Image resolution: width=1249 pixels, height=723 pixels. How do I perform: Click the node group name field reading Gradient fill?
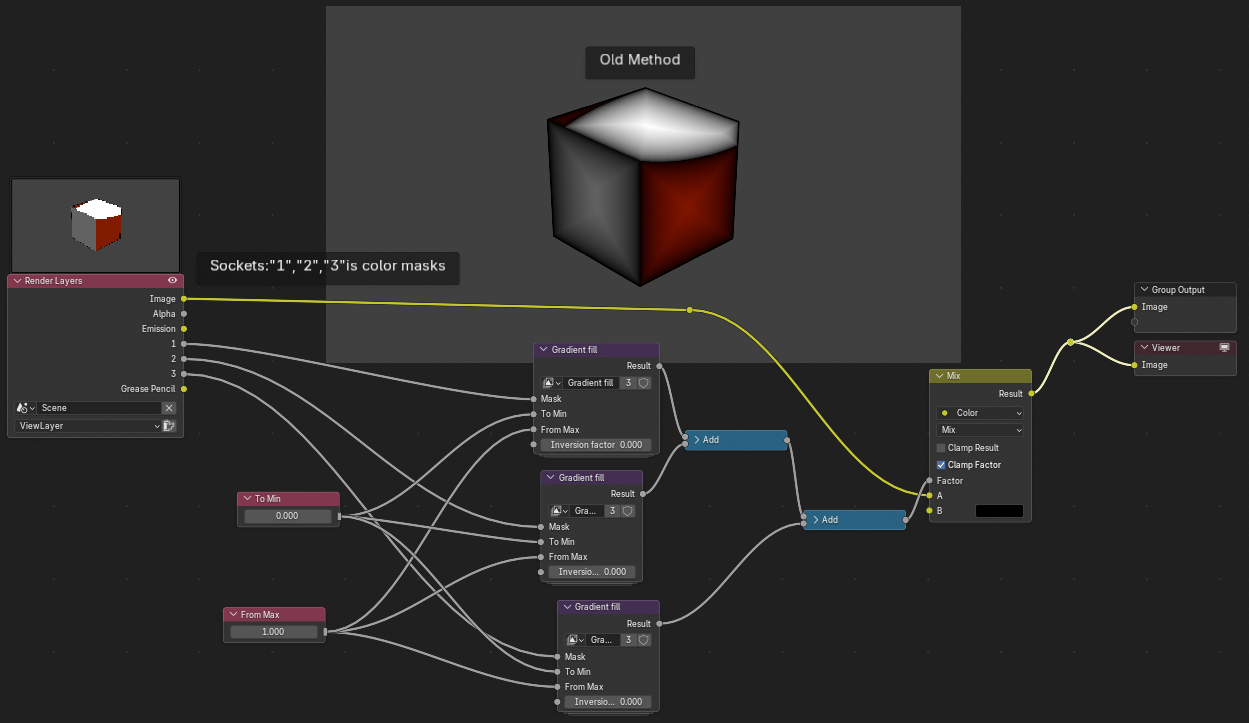tap(591, 383)
